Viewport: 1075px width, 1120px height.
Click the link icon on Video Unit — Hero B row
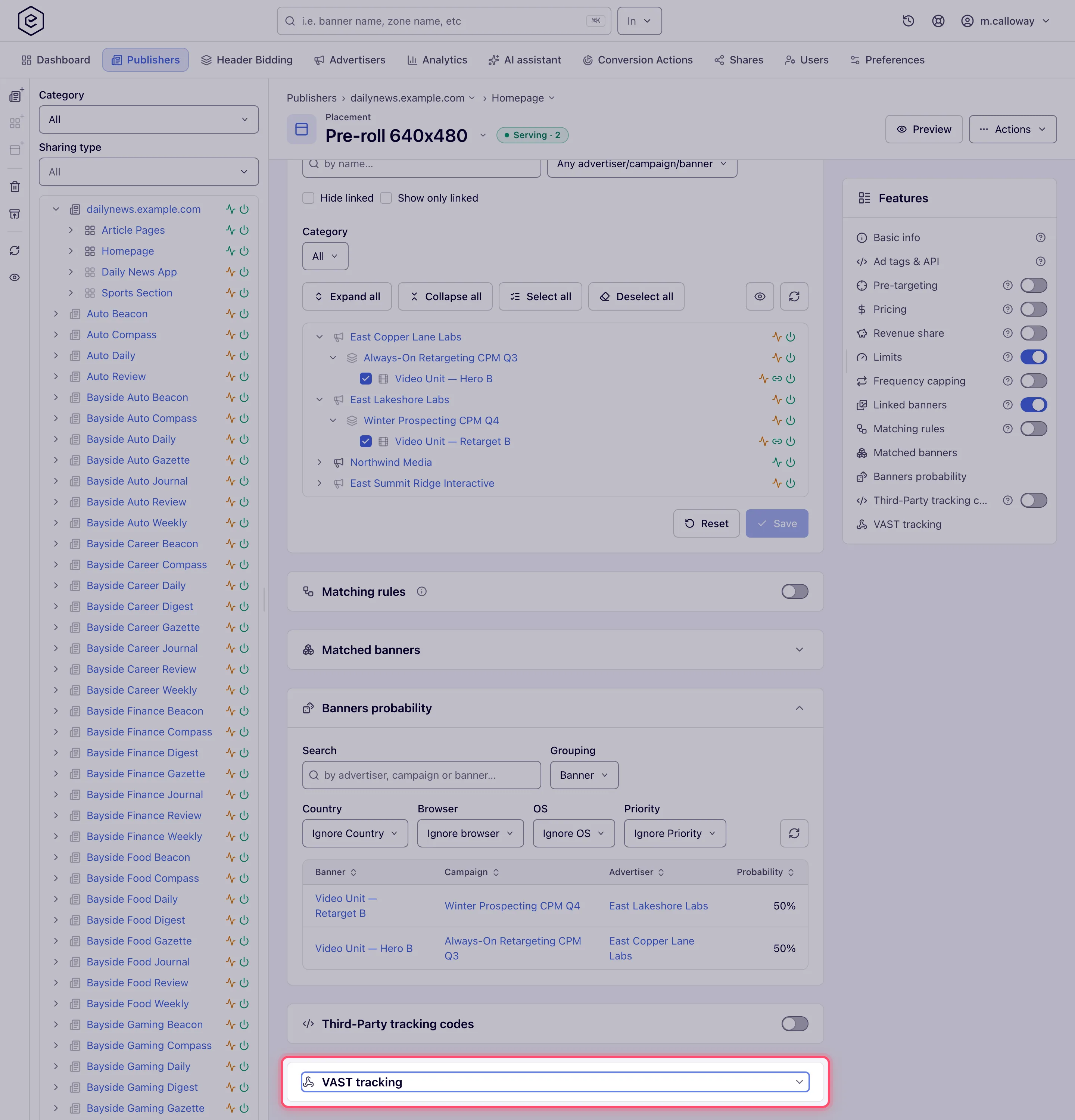[x=777, y=379]
